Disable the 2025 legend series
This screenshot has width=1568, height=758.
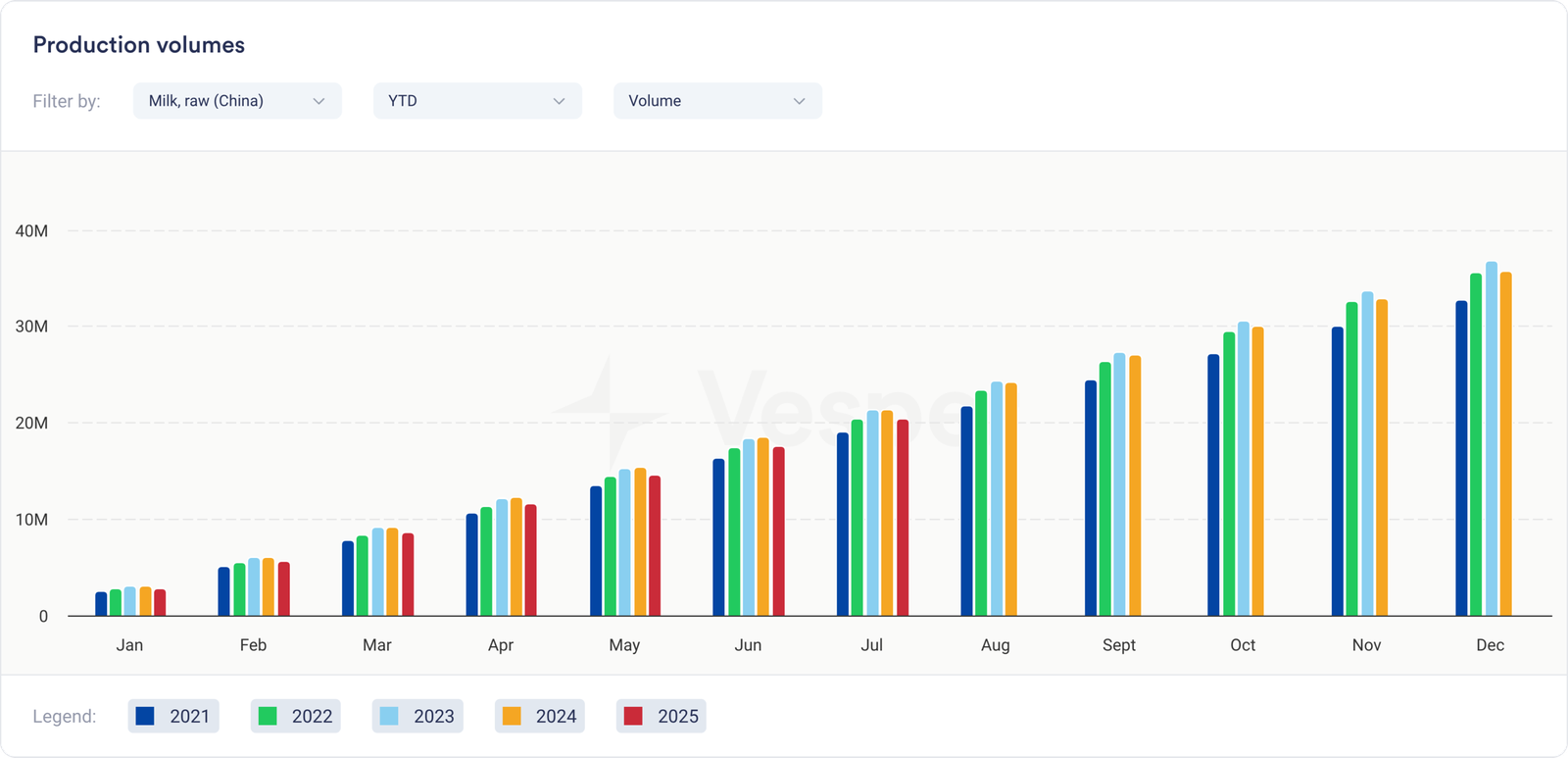661,716
